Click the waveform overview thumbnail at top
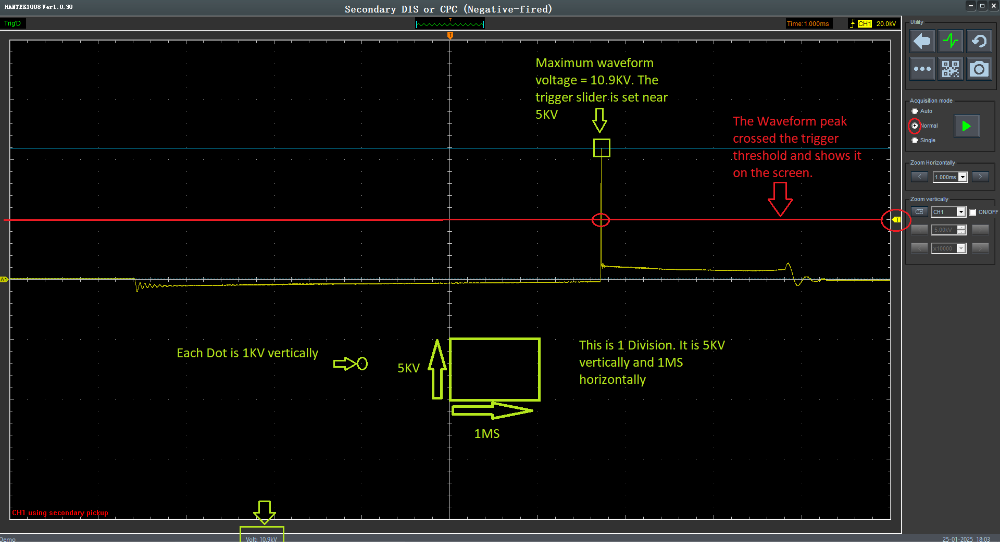The height and width of the screenshot is (542, 1000). click(x=450, y=23)
